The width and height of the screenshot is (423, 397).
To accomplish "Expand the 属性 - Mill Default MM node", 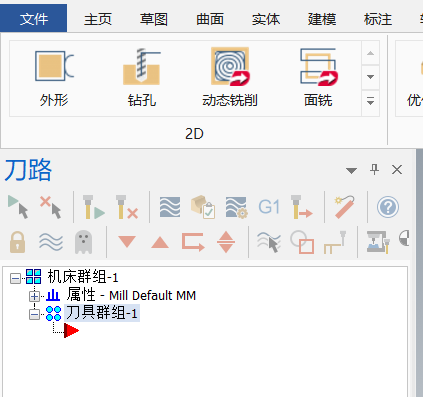I will point(34,296).
